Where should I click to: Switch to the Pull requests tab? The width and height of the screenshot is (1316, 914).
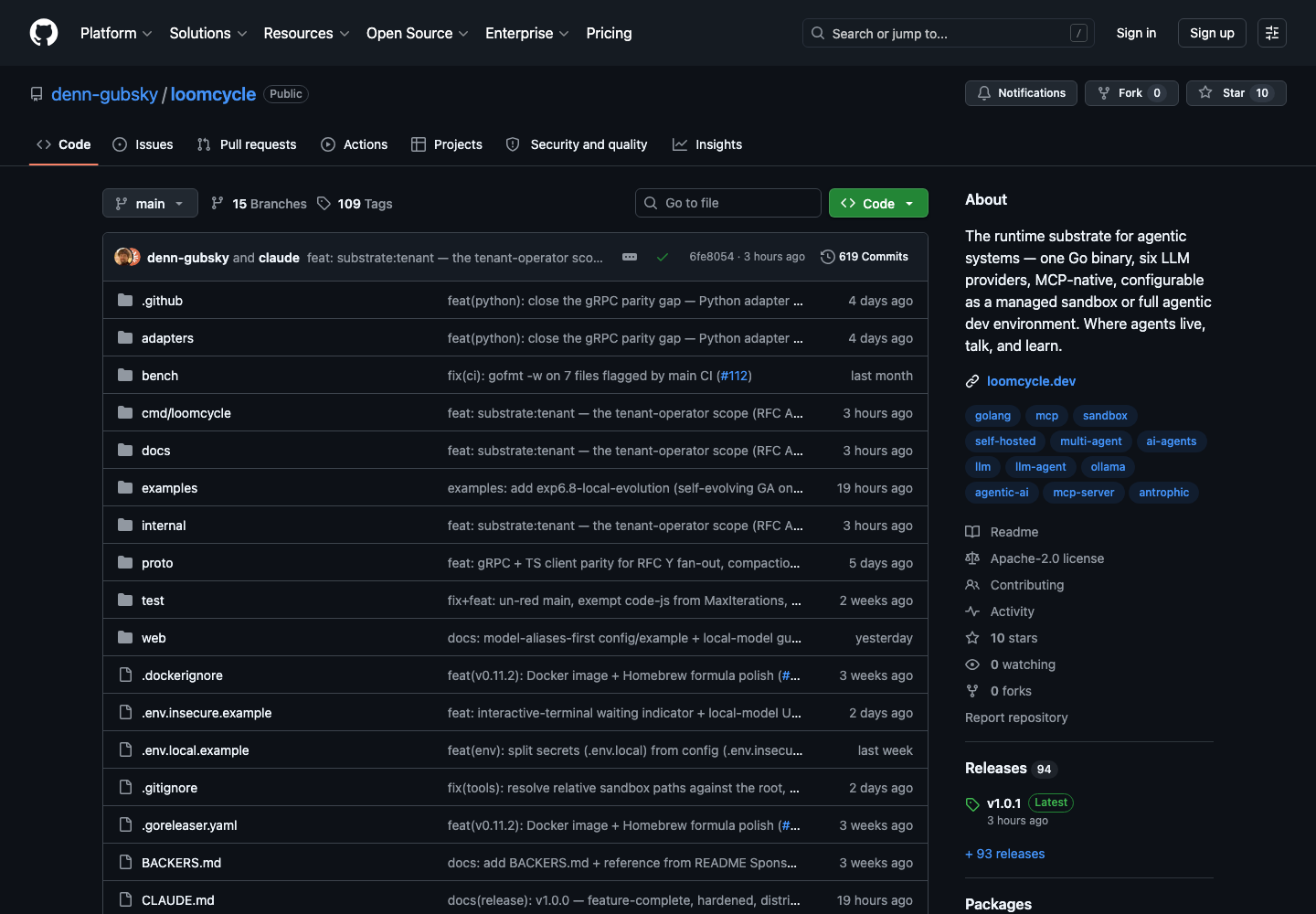[x=247, y=144]
